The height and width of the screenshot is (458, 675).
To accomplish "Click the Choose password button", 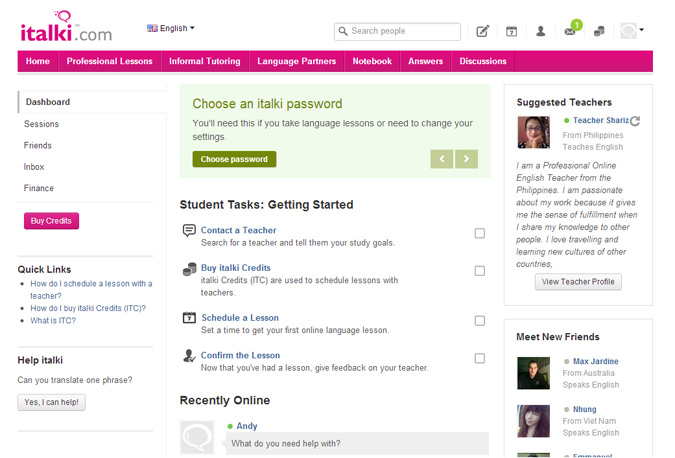I will click(234, 159).
